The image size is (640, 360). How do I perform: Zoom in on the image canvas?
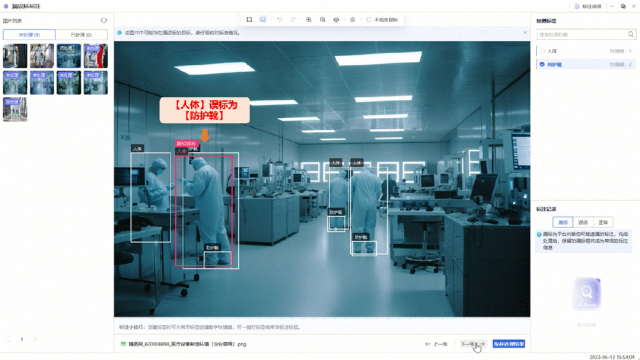pyautogui.click(x=309, y=20)
